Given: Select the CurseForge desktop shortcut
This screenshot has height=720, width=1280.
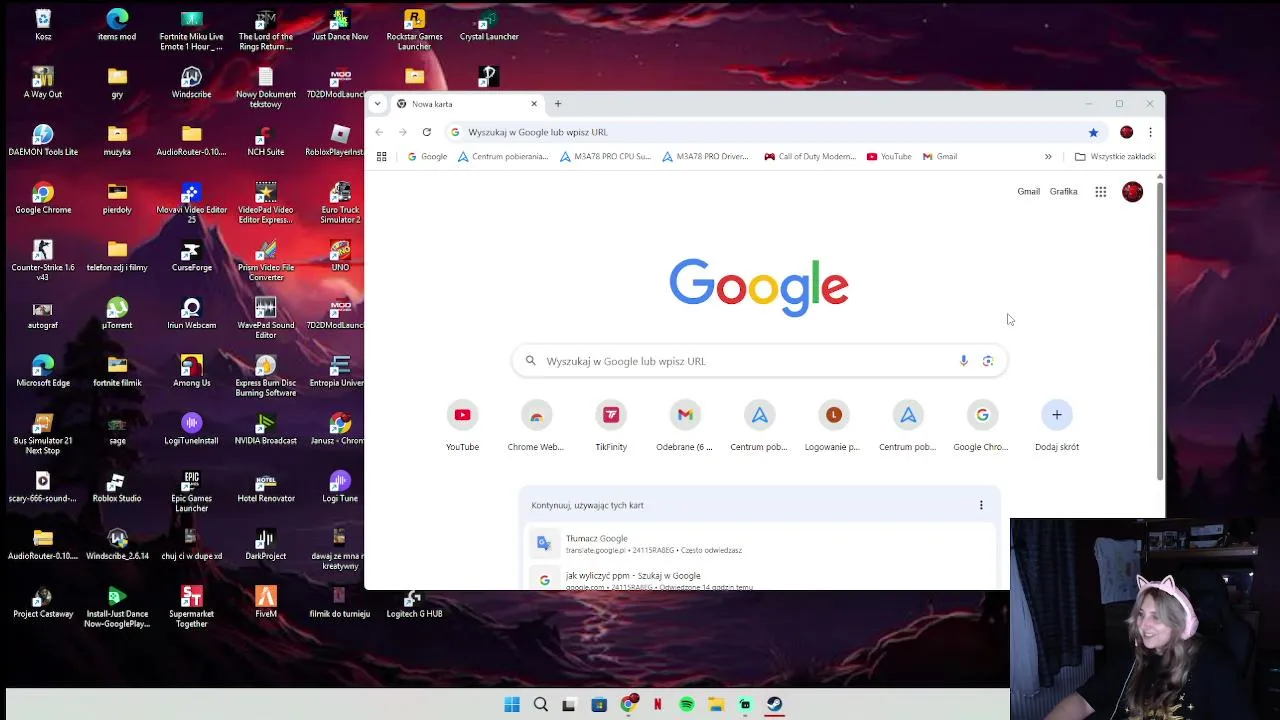Looking at the screenshot, I should point(191,257).
